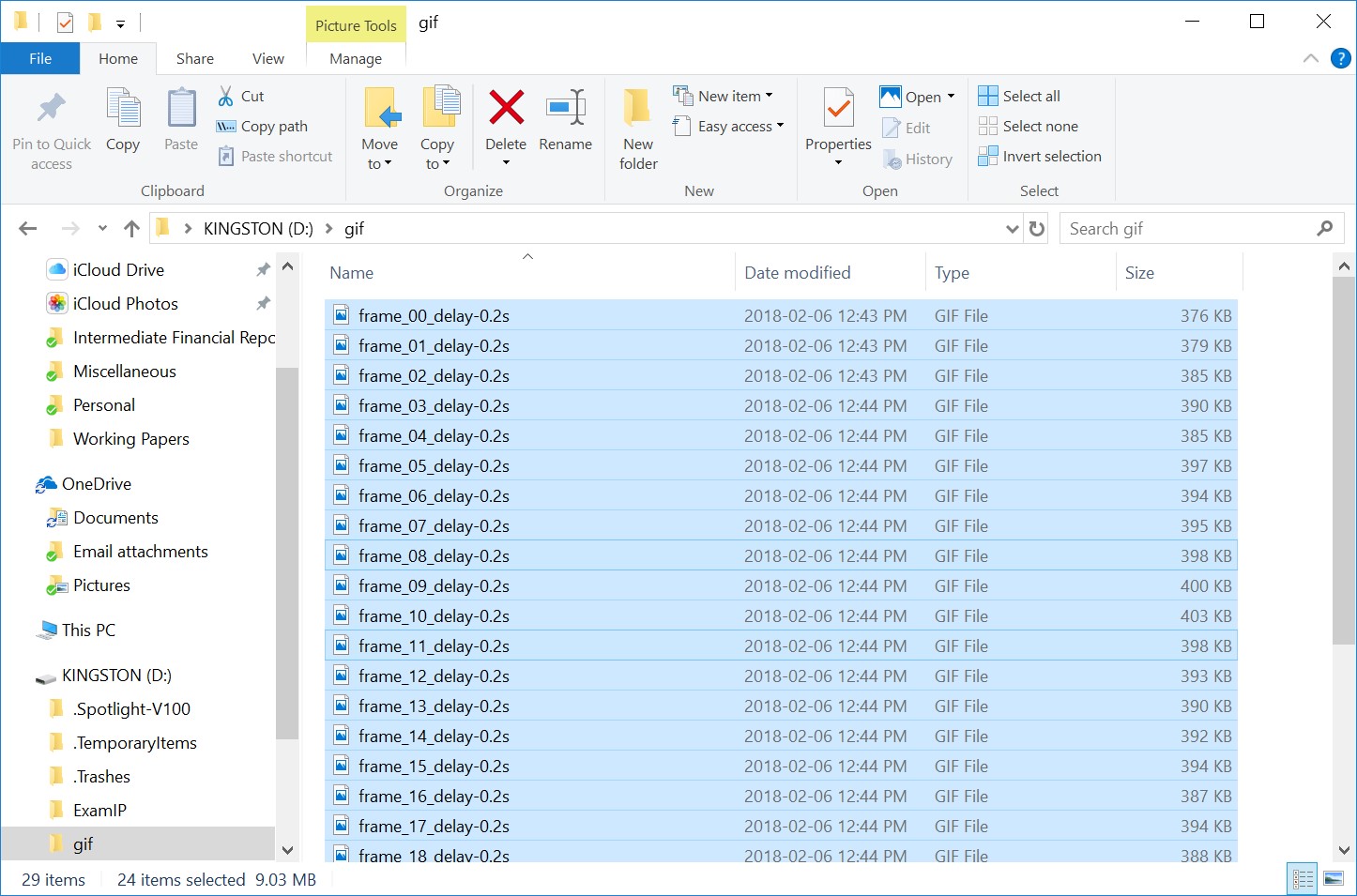Switch to the Share tab
The width and height of the screenshot is (1357, 896).
(195, 58)
